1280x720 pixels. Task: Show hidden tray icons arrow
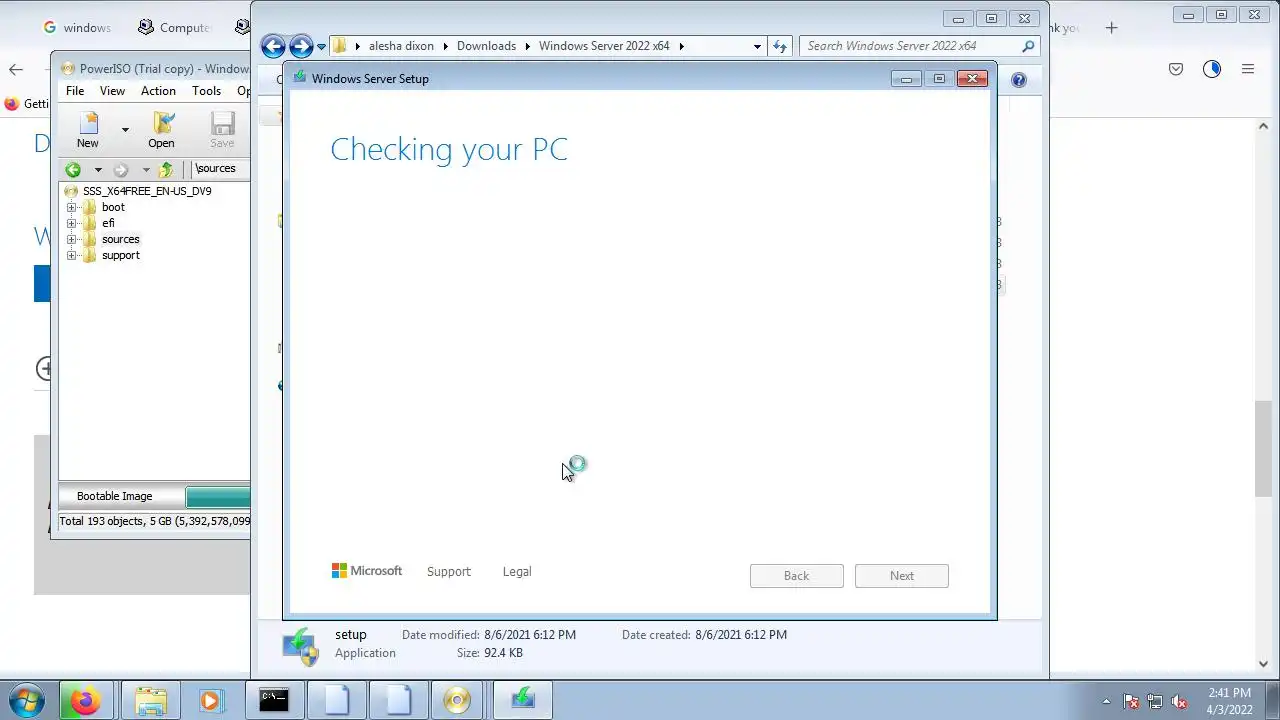1106,701
